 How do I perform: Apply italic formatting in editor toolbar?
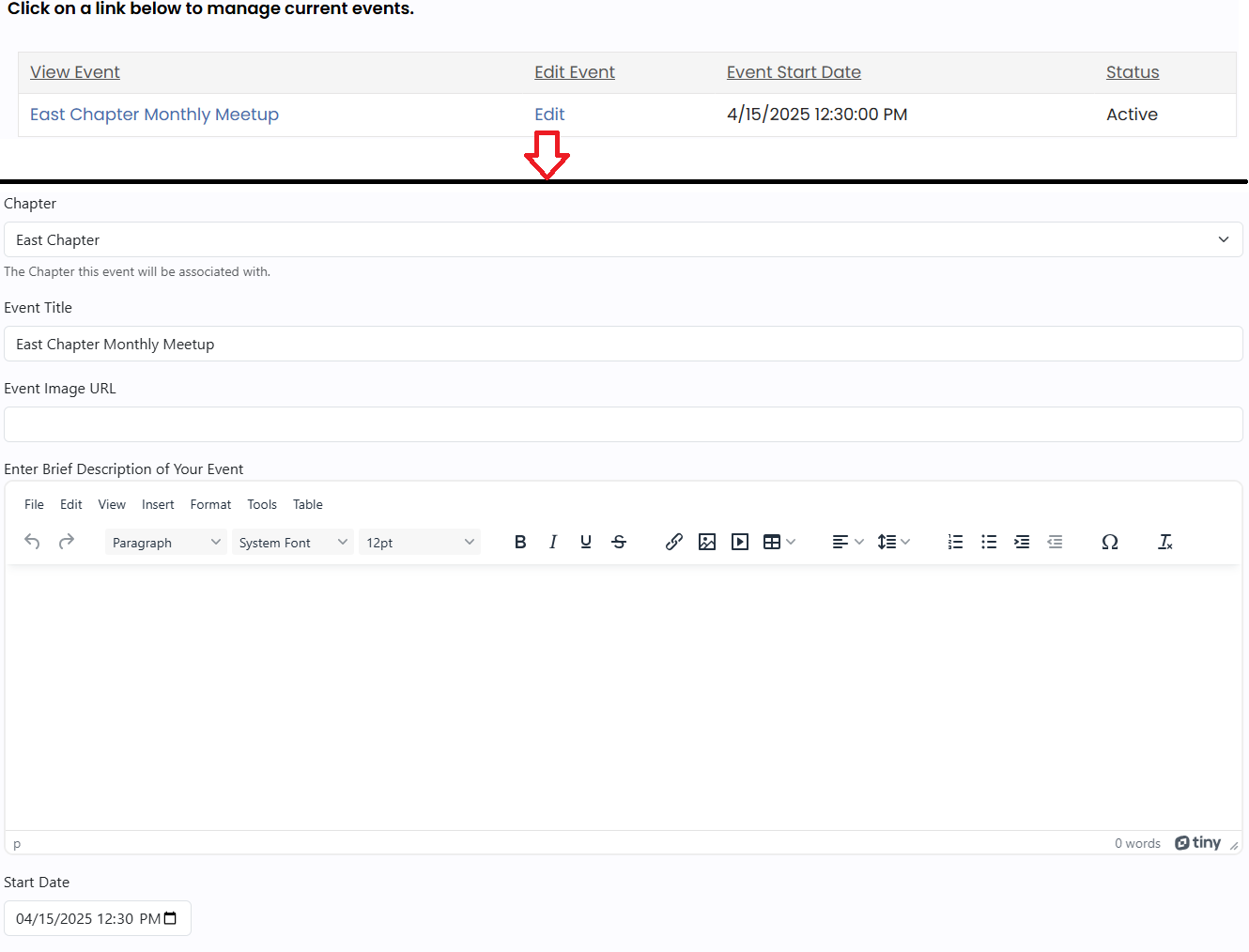[553, 542]
